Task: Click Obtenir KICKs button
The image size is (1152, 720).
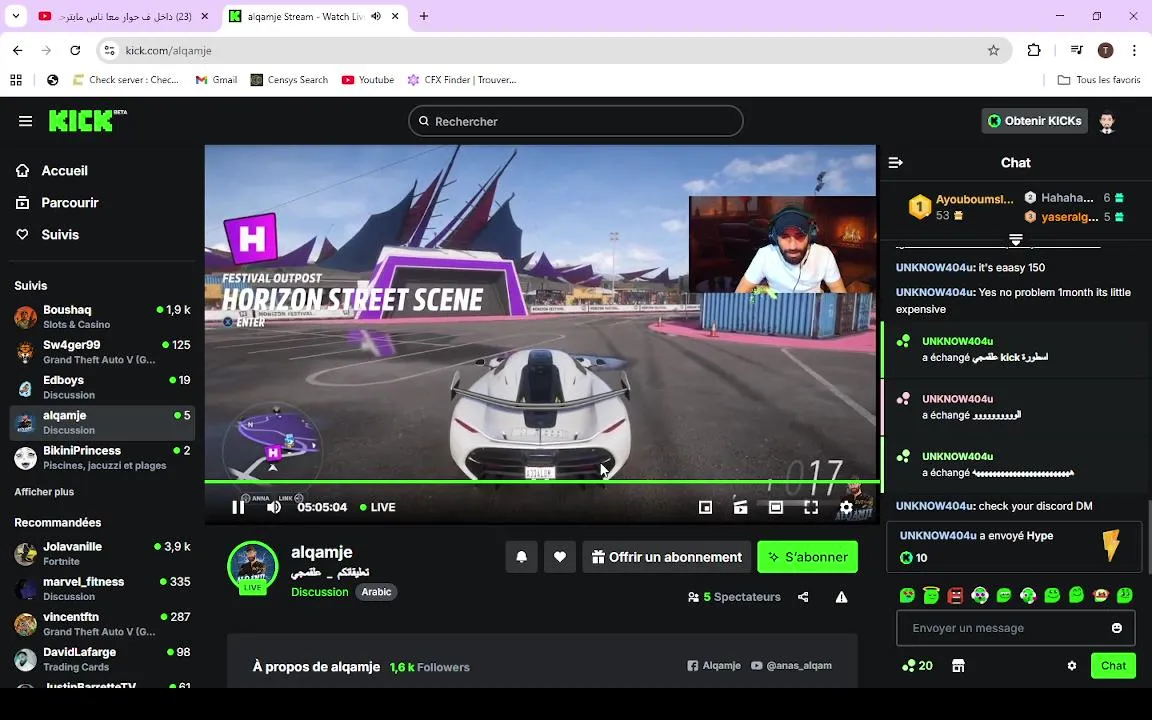Action: (1034, 121)
